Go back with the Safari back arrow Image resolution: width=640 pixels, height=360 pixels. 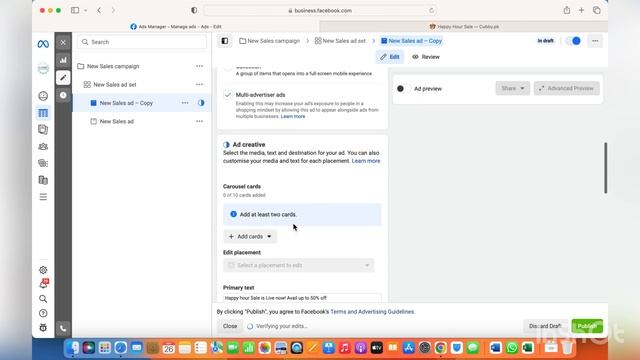coord(99,10)
